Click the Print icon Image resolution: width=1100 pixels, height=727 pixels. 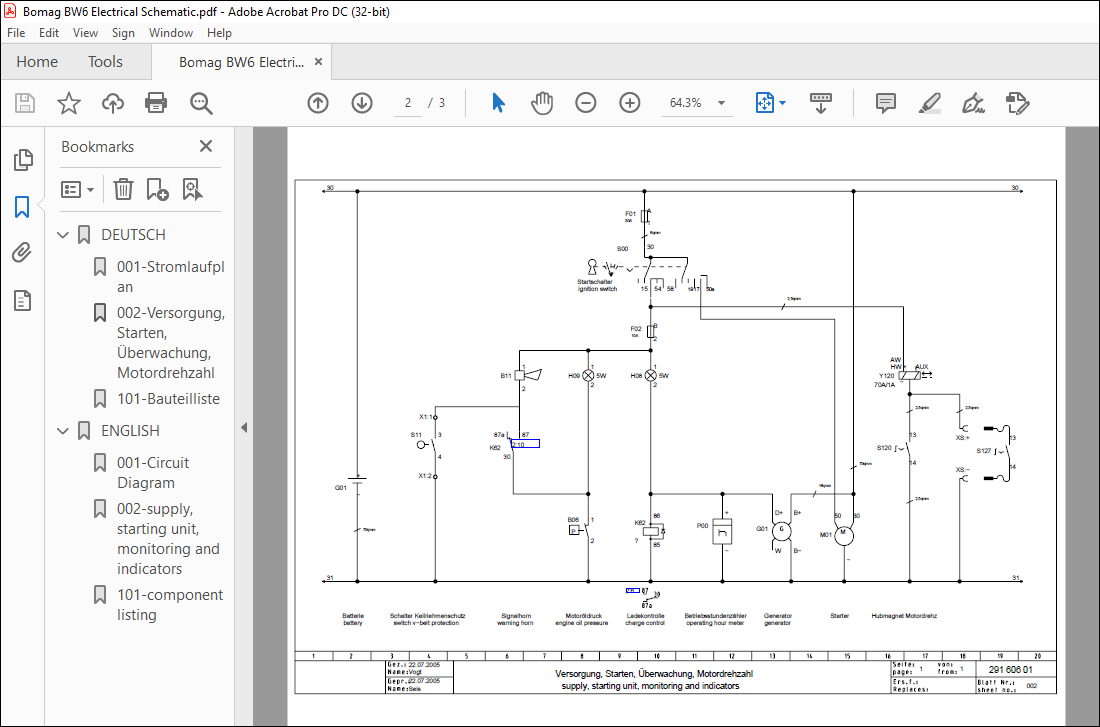pos(156,103)
